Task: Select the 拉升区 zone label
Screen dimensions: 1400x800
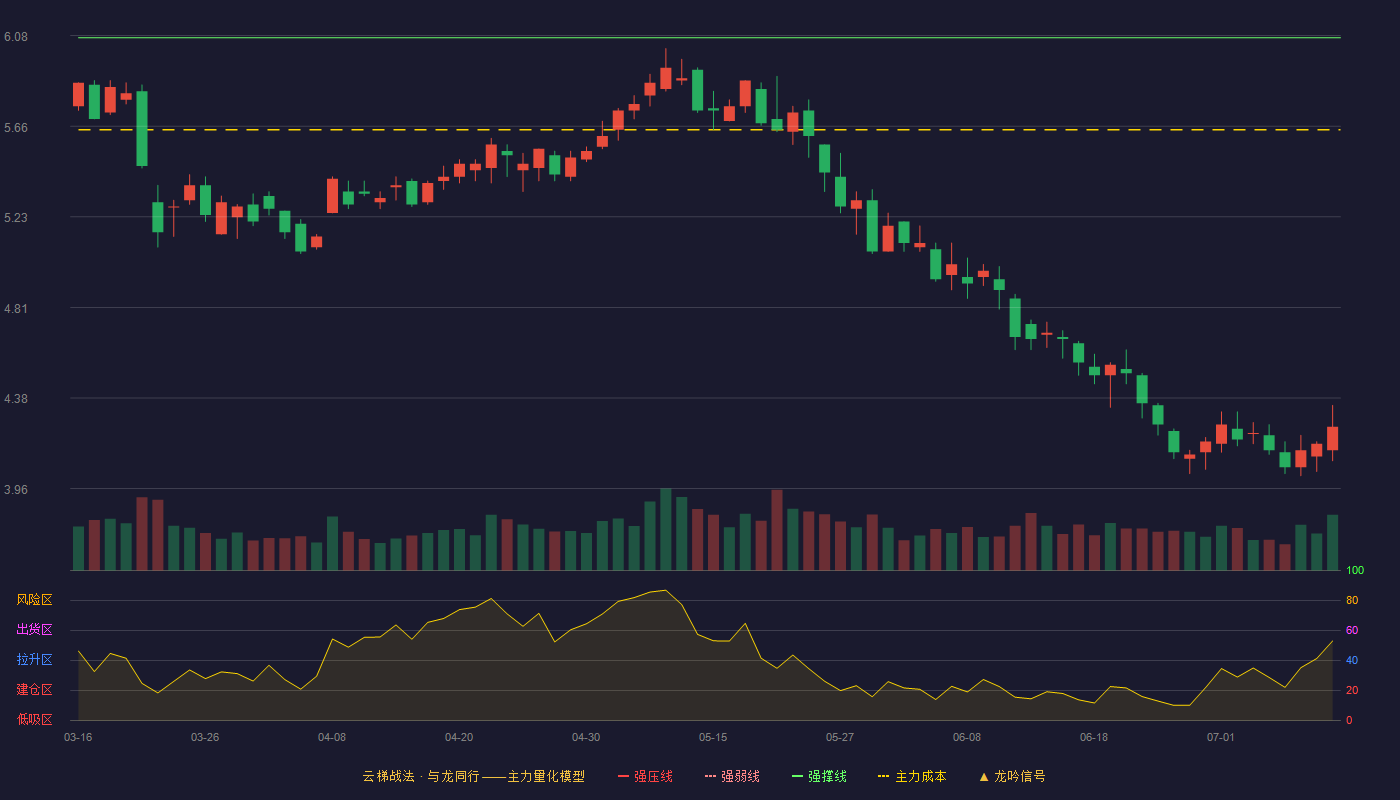Action: pos(34,660)
